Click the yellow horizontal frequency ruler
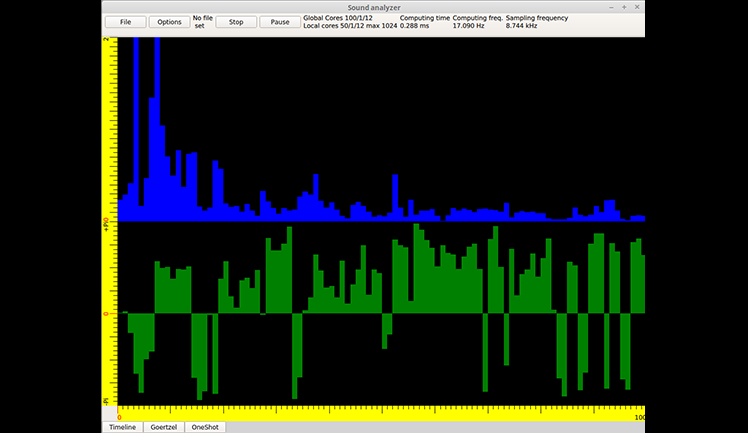748x433 pixels. [381, 413]
